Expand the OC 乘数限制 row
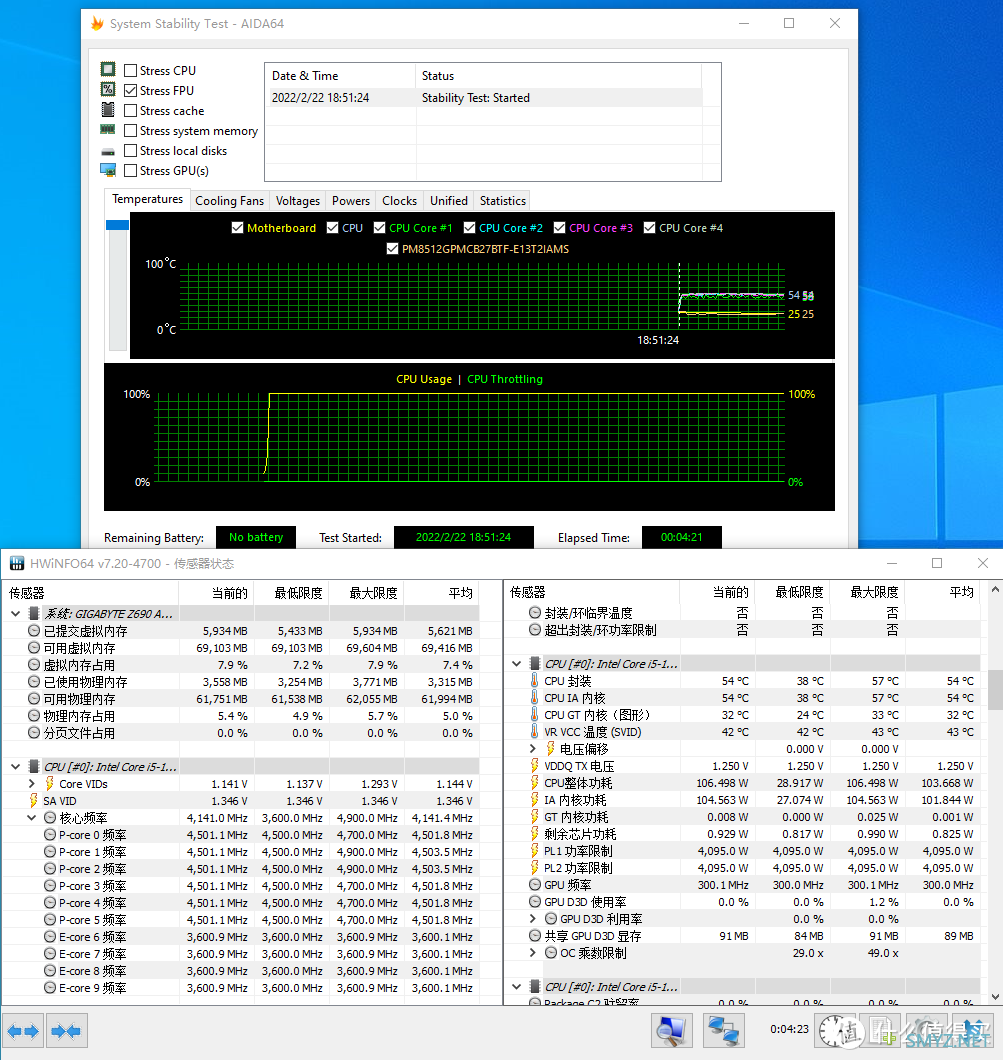The width and height of the screenshot is (1003, 1060). pyautogui.click(x=533, y=953)
